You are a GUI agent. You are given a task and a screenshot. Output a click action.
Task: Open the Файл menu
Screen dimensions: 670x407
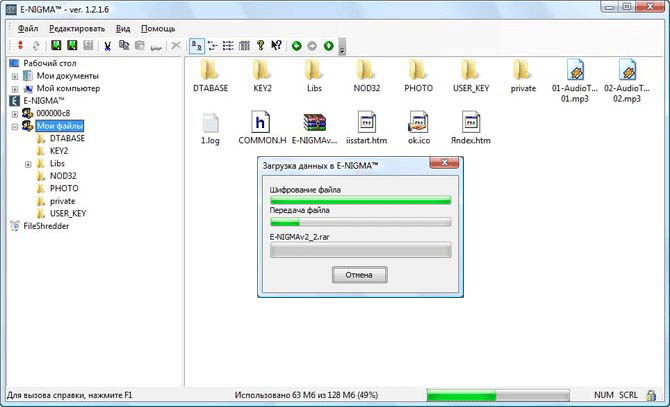(28, 29)
